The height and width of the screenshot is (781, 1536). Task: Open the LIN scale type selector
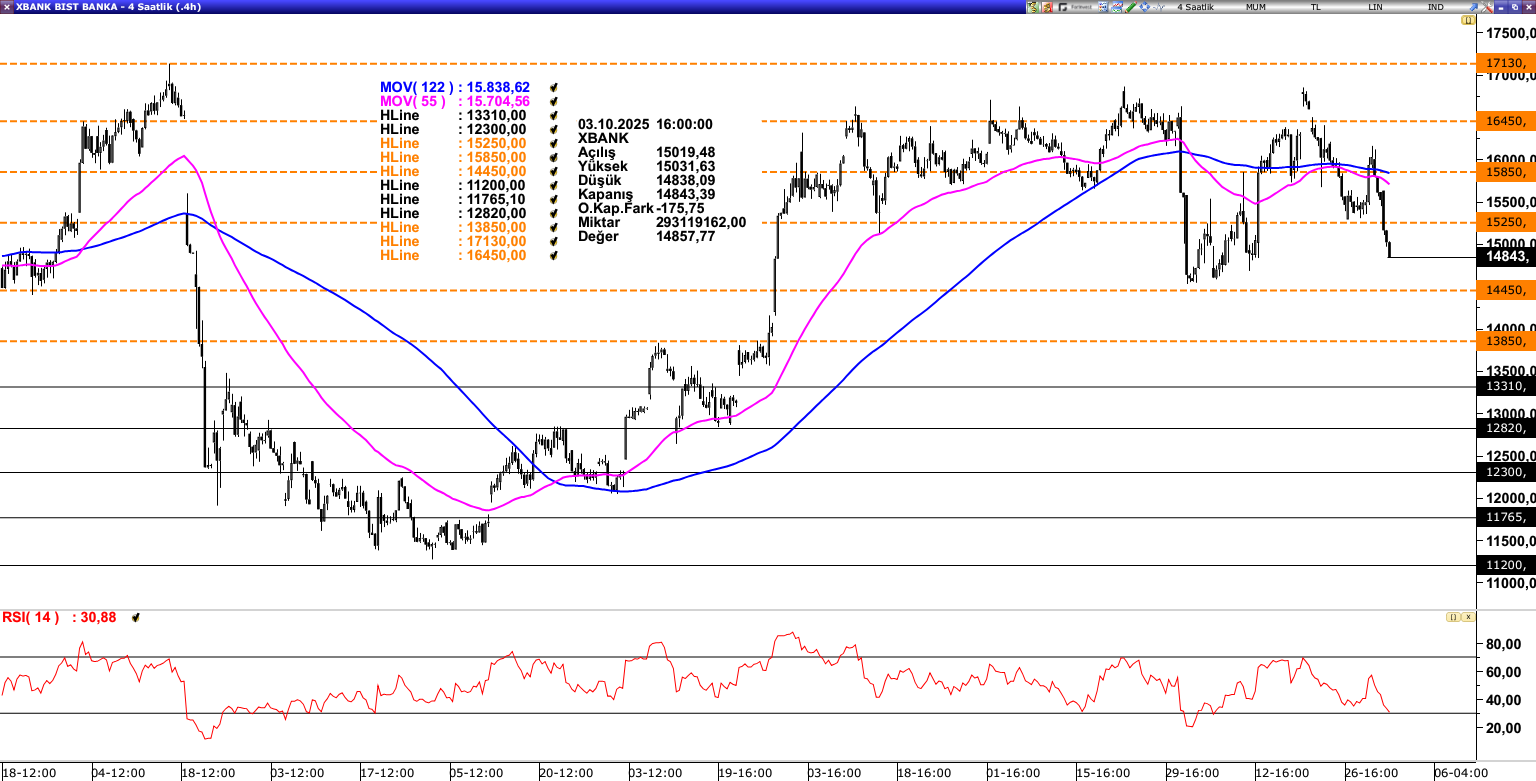tap(1376, 7)
